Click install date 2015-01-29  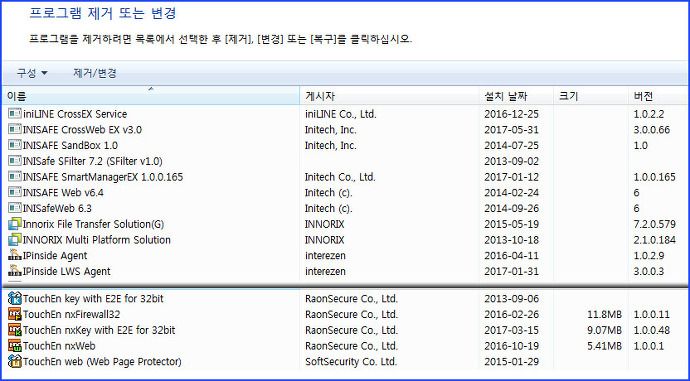point(511,362)
